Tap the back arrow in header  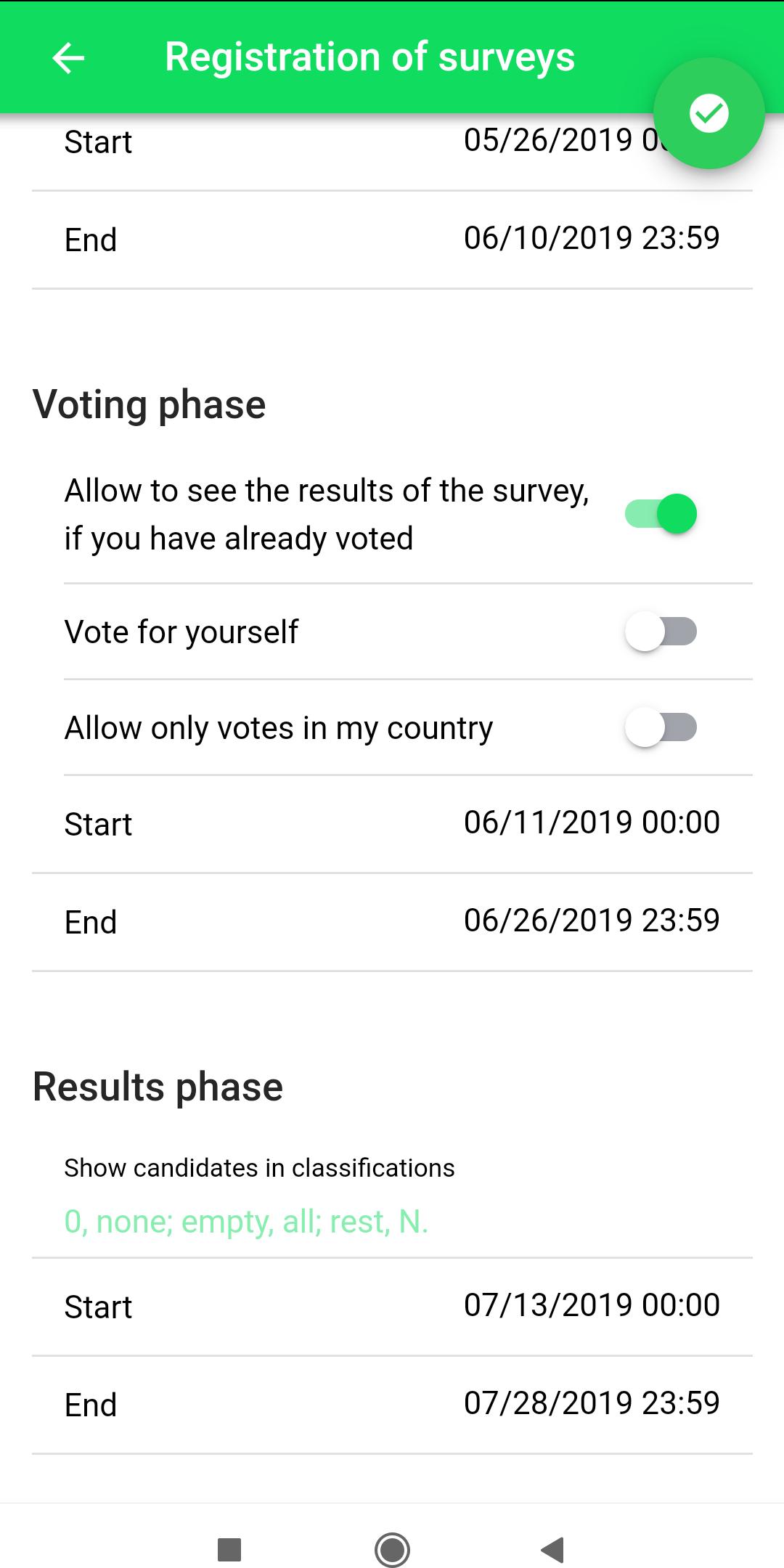[x=69, y=58]
